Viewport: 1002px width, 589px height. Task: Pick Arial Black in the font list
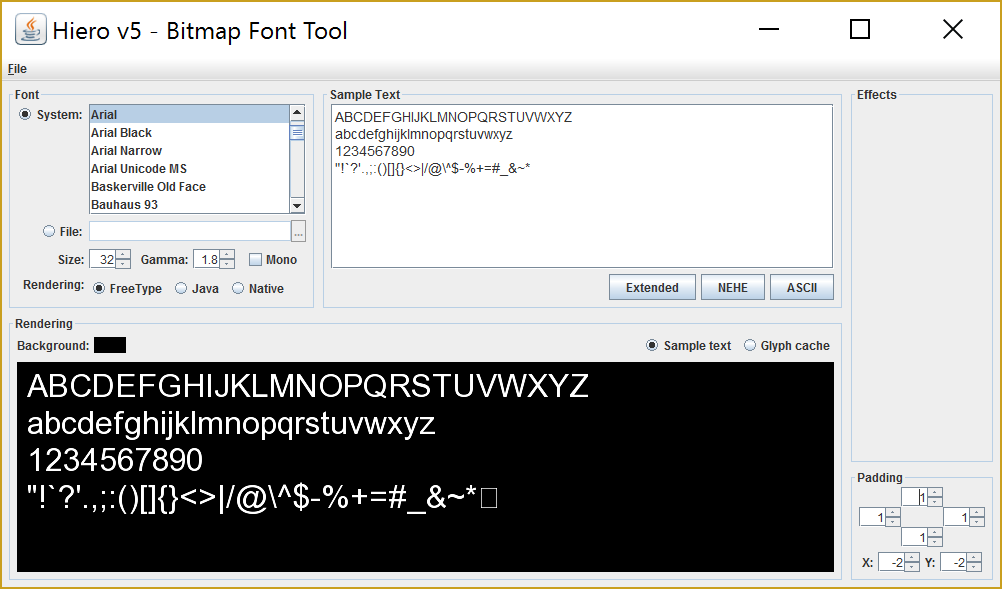point(189,133)
